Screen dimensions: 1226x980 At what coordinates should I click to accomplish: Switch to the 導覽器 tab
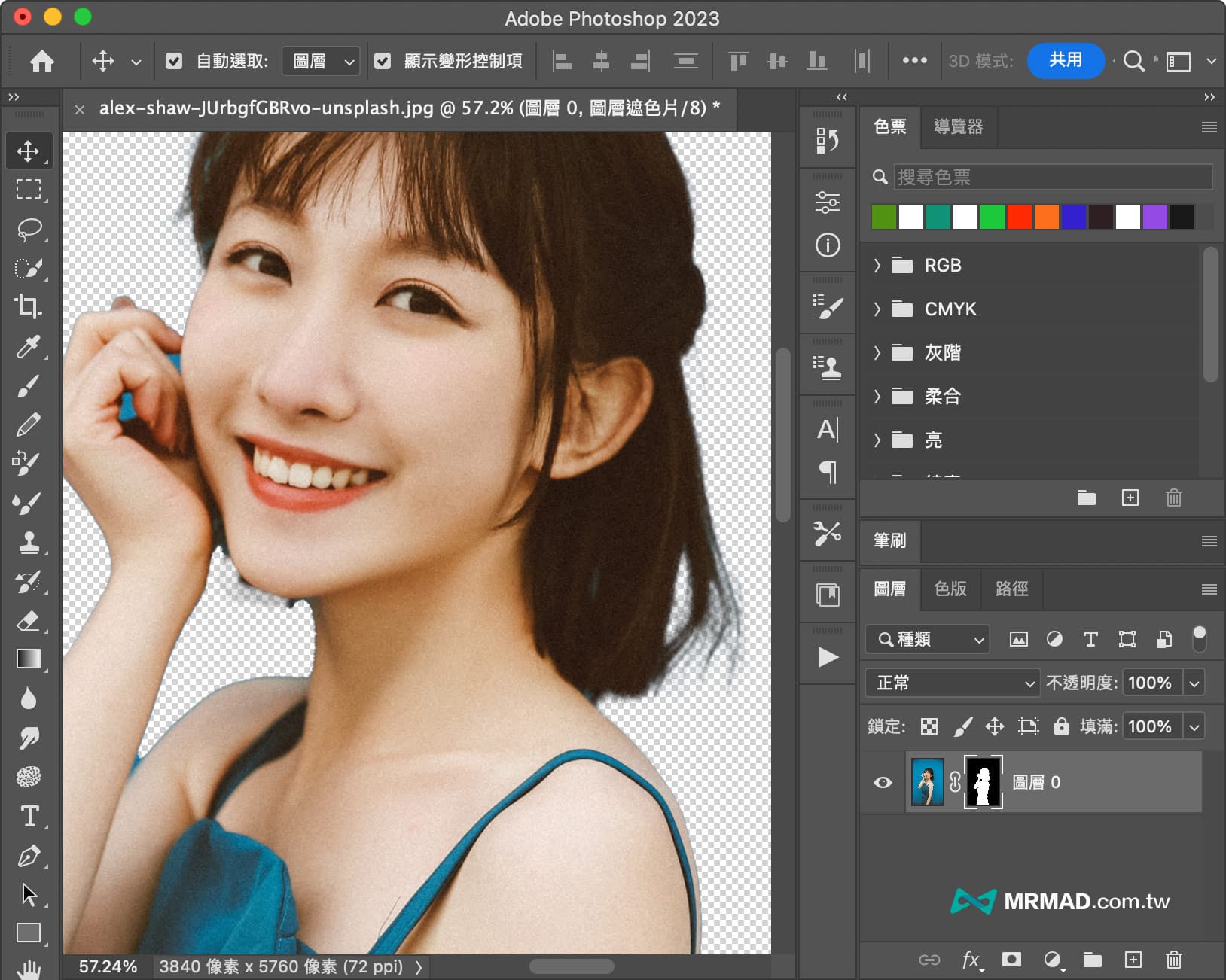[x=959, y=126]
